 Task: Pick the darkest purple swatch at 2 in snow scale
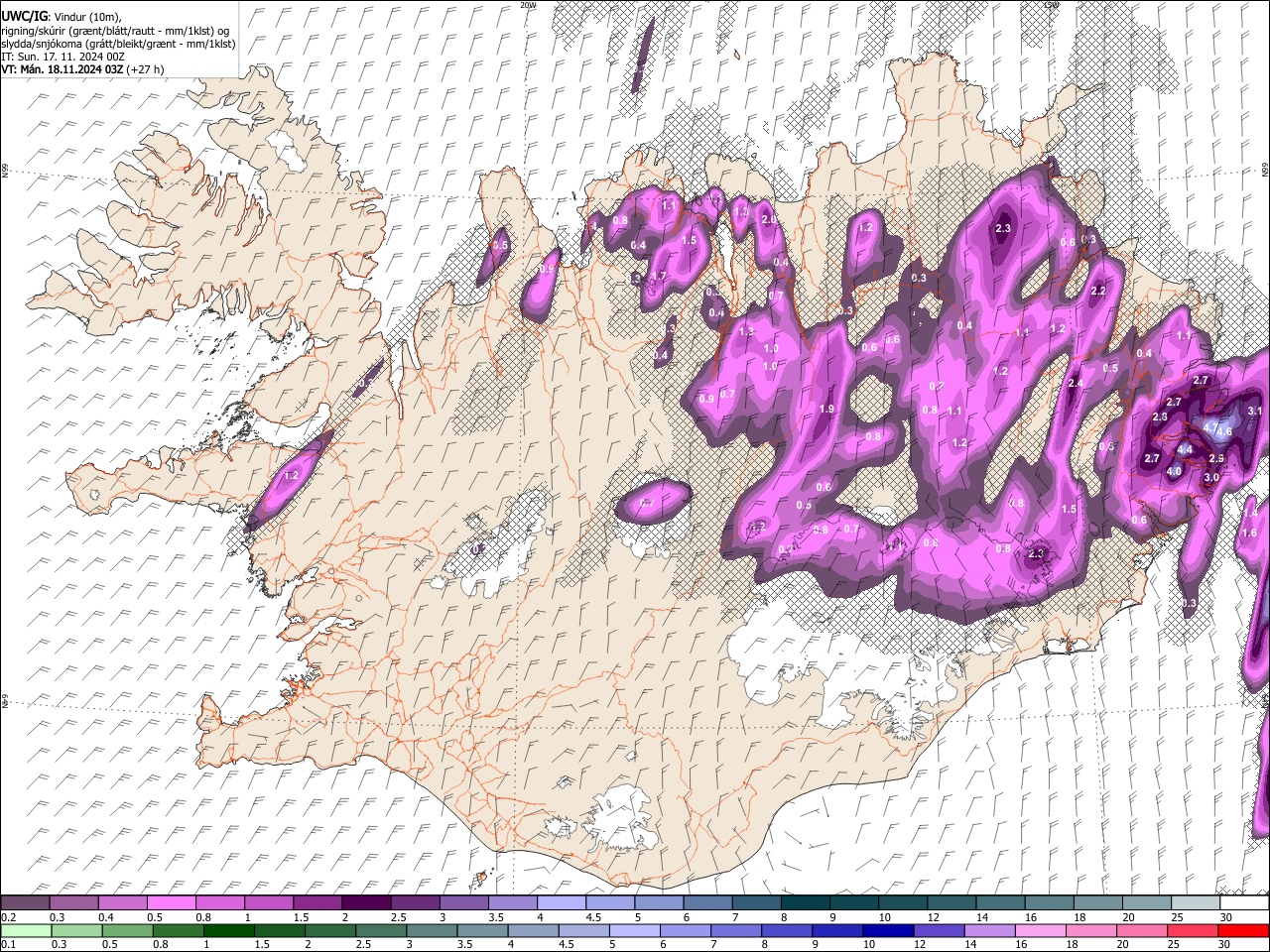pos(366,902)
